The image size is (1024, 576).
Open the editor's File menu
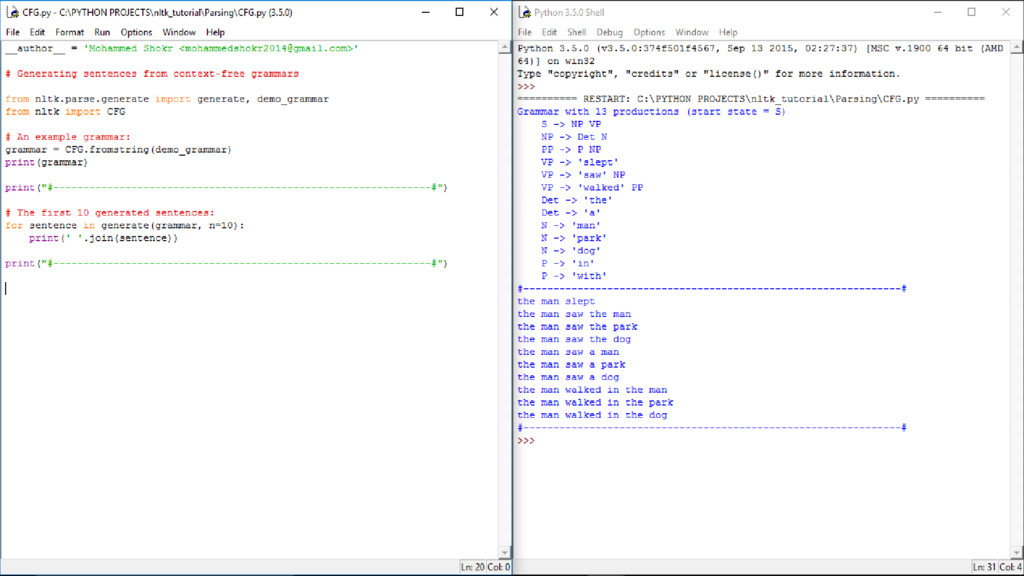tap(13, 32)
